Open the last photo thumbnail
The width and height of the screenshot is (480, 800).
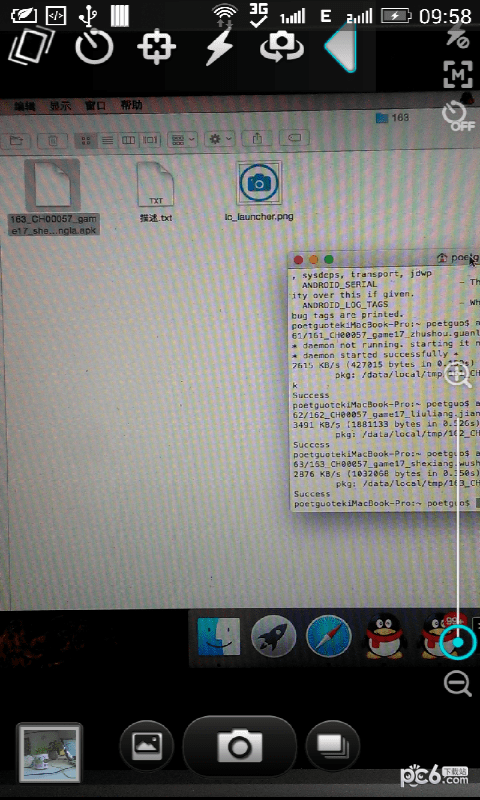(49, 753)
